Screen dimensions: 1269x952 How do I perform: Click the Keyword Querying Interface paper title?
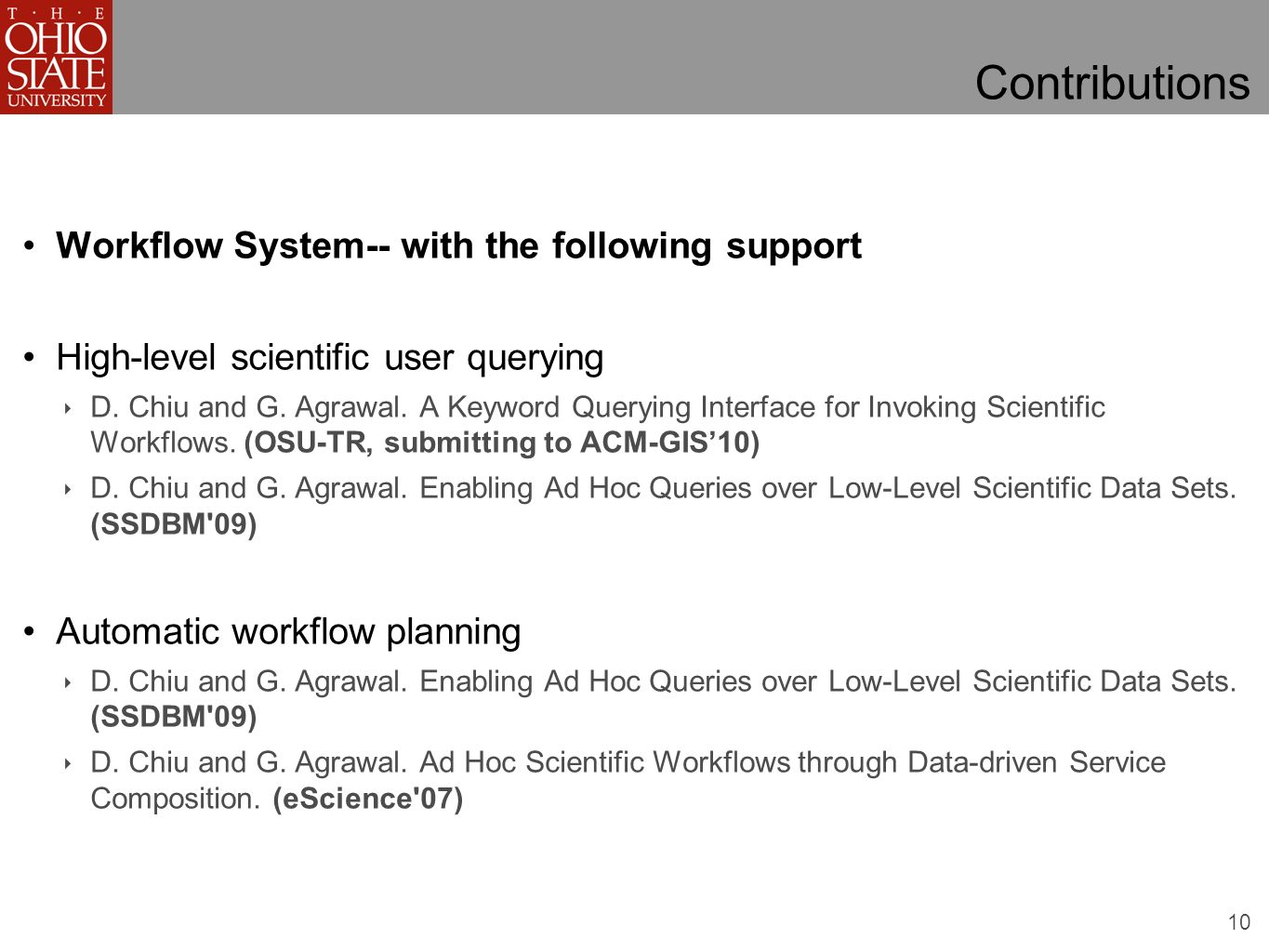598,425
